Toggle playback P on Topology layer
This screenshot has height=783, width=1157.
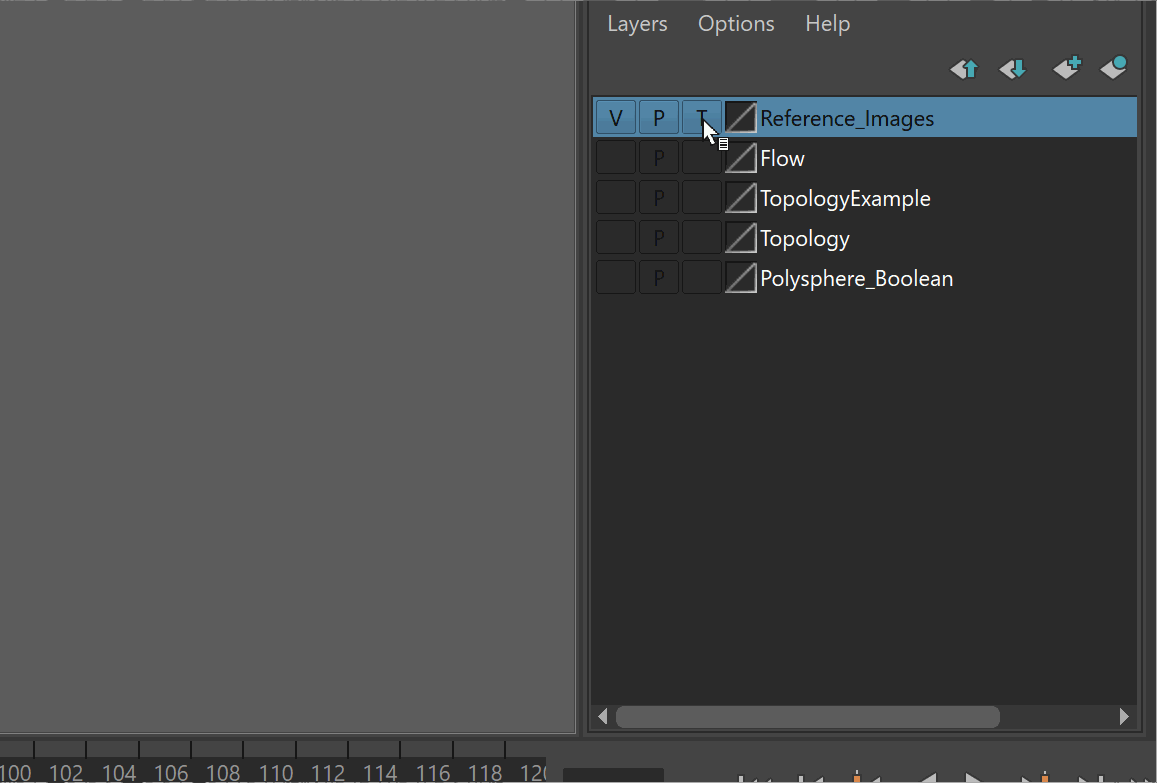(x=659, y=238)
